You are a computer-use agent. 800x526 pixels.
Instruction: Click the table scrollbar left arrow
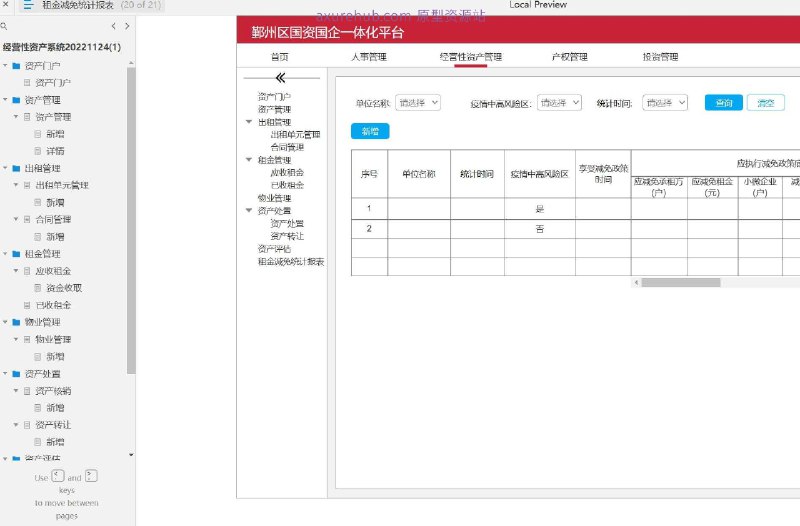click(x=636, y=283)
